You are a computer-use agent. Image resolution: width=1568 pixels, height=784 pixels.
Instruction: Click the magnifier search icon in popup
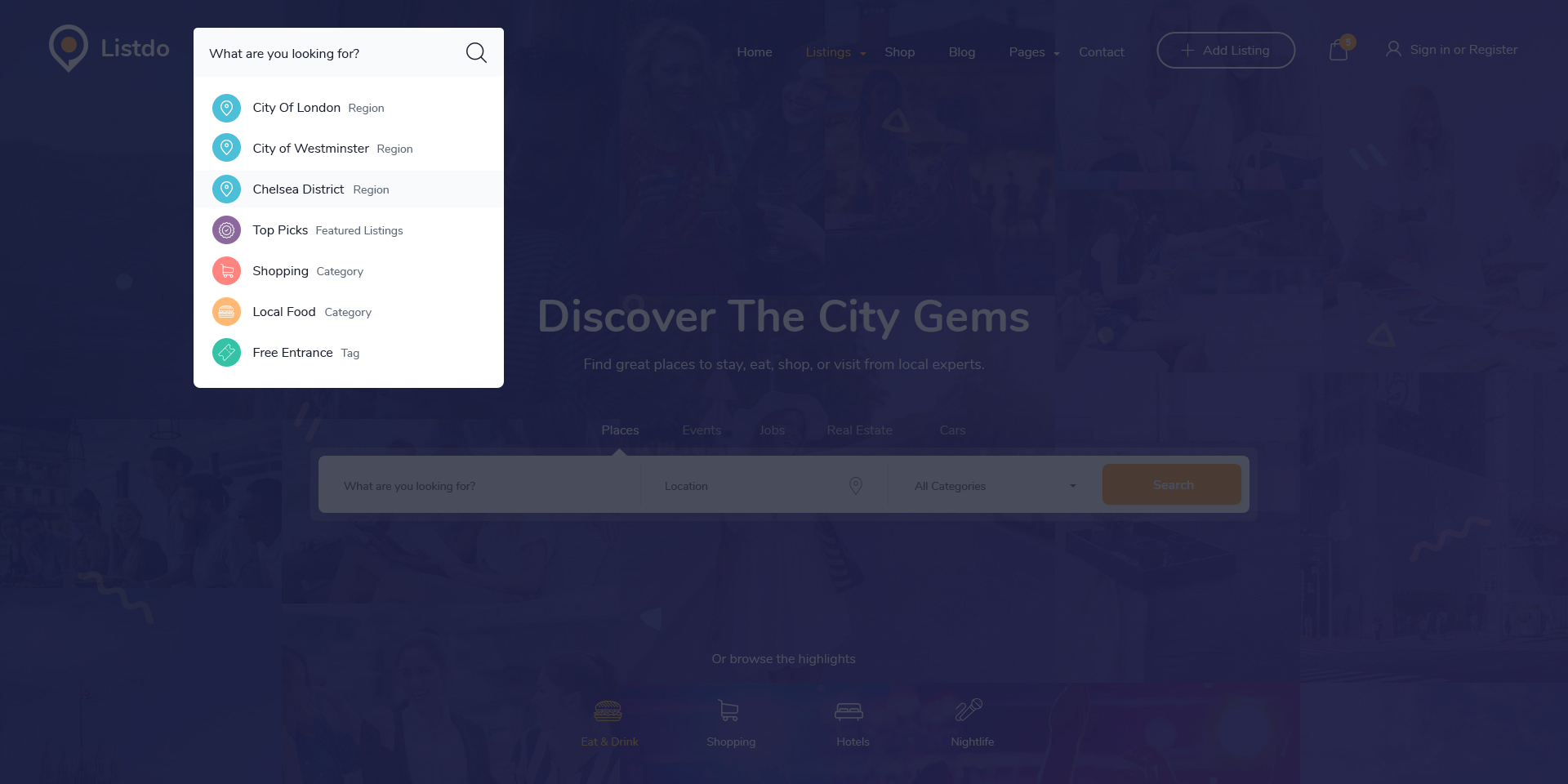(x=476, y=53)
